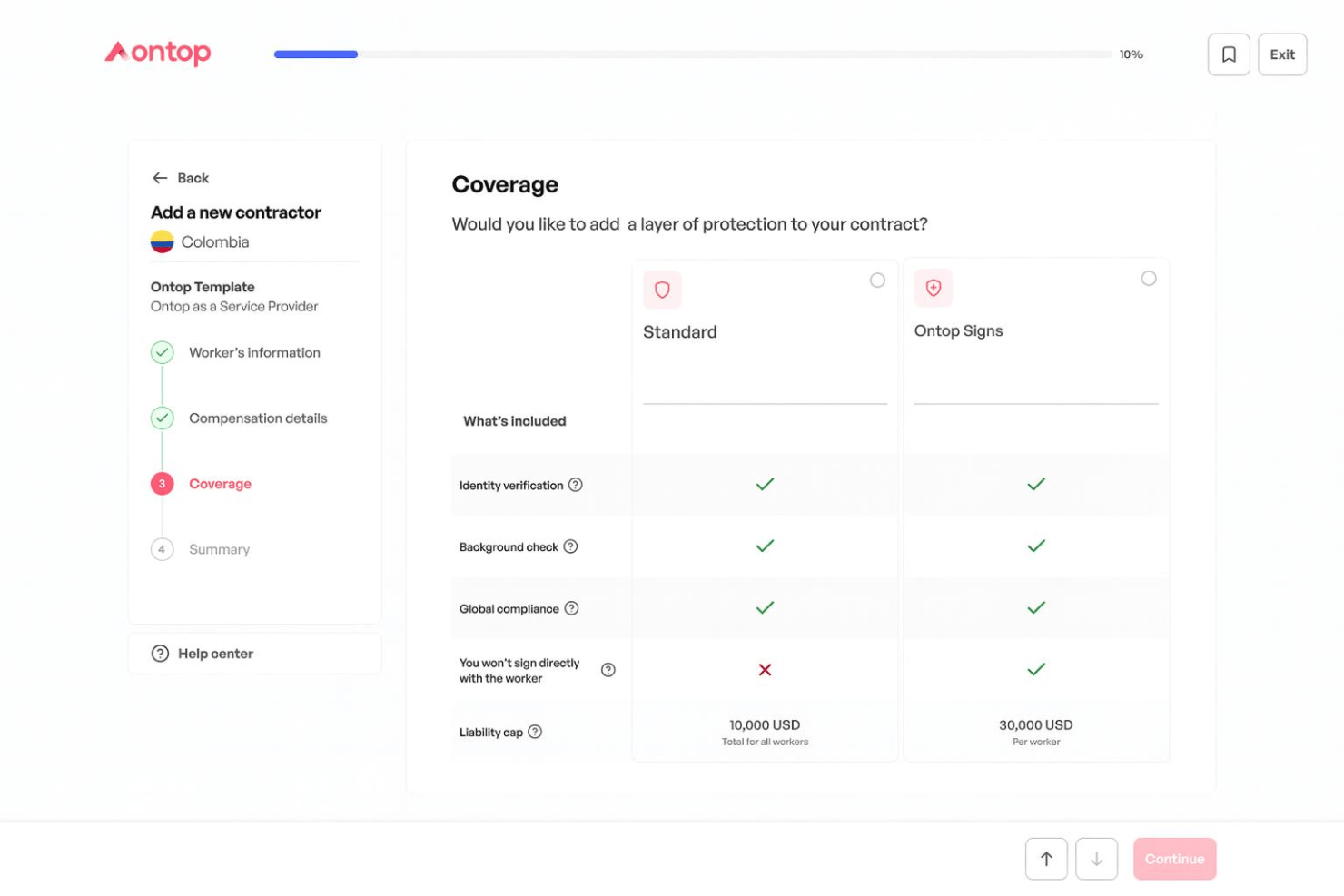Click the Identity verification row label
The image size is (1344, 896).
(x=511, y=486)
